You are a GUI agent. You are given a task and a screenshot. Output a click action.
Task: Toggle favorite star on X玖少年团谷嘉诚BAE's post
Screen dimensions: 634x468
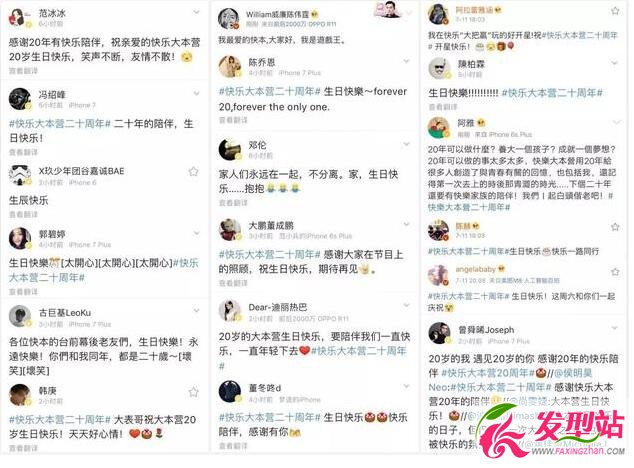[x=193, y=172]
